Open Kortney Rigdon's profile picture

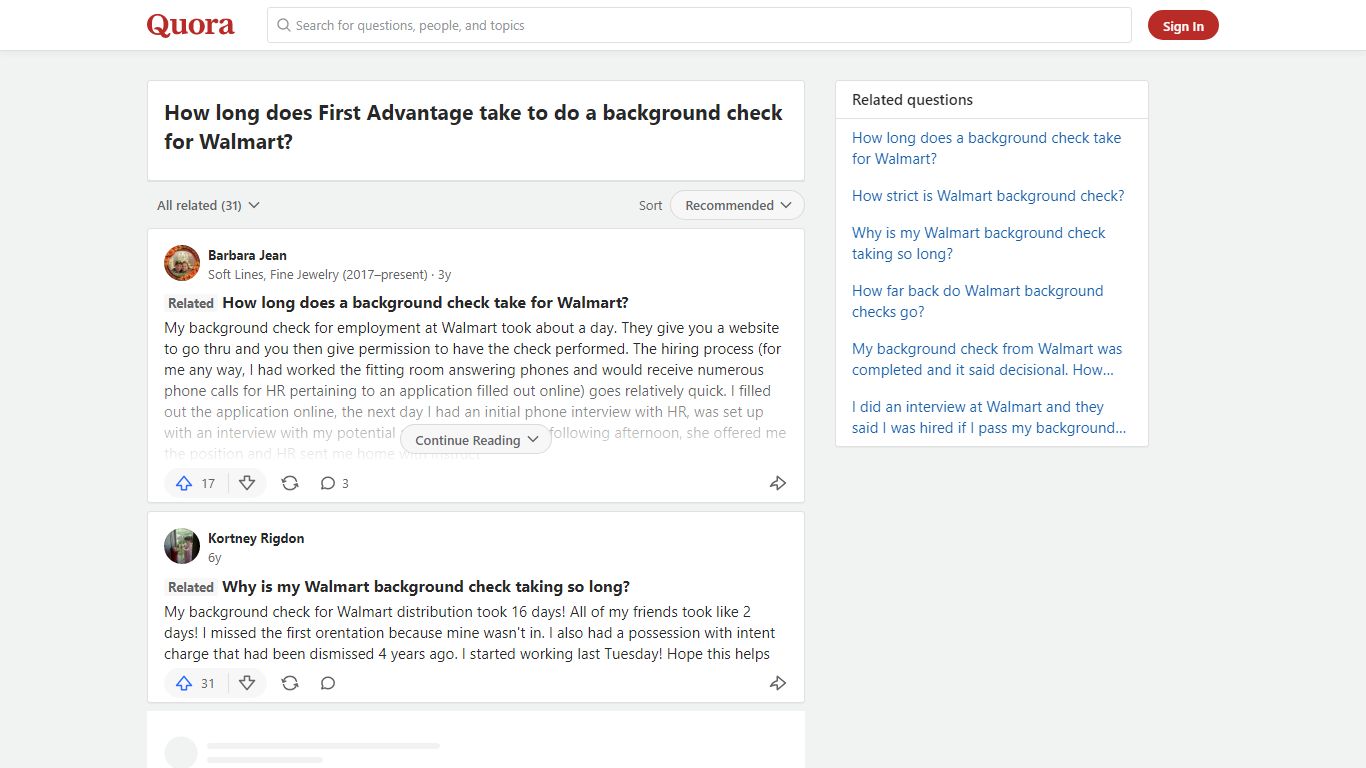[x=182, y=546]
